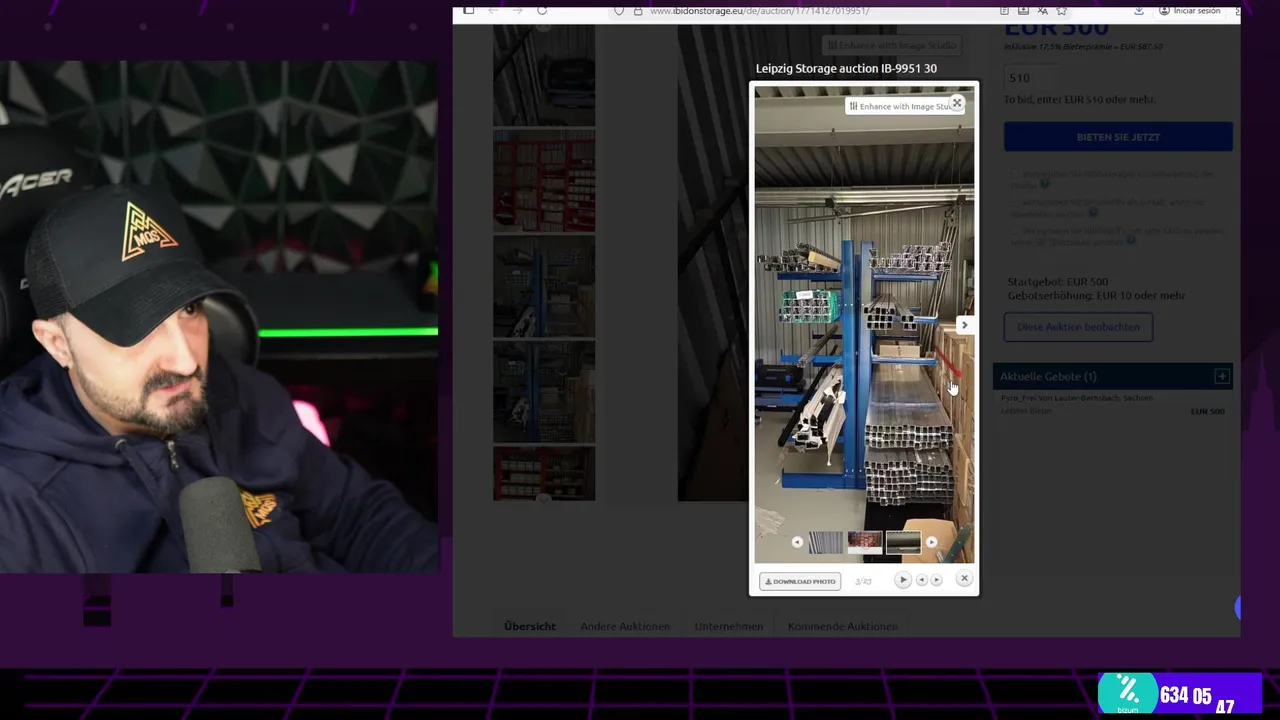Click the ibidonstorage.eu URL in address bar
This screenshot has height=720, width=1280.
pyautogui.click(x=759, y=11)
